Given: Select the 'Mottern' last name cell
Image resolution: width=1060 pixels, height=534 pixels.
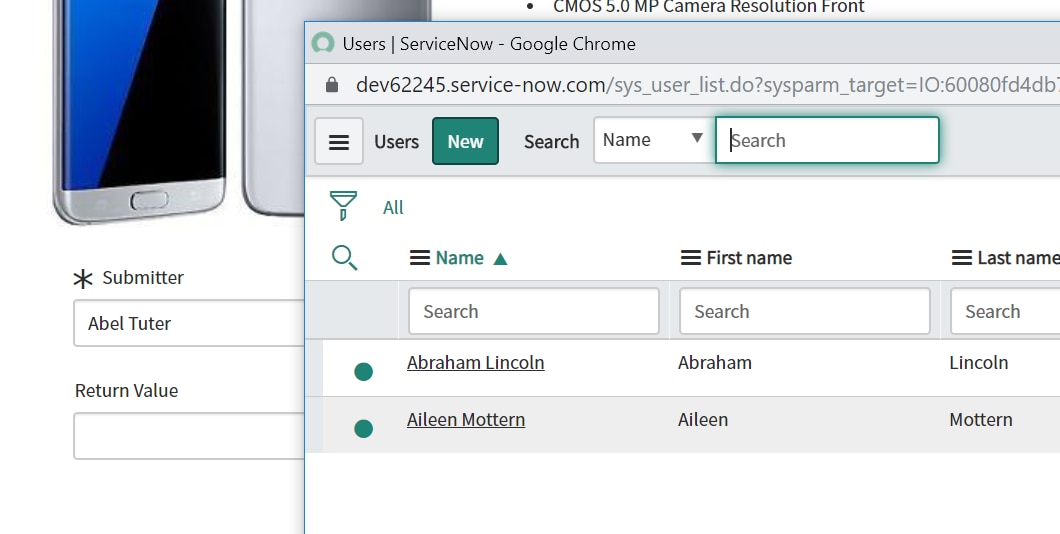Looking at the screenshot, I should (981, 420).
